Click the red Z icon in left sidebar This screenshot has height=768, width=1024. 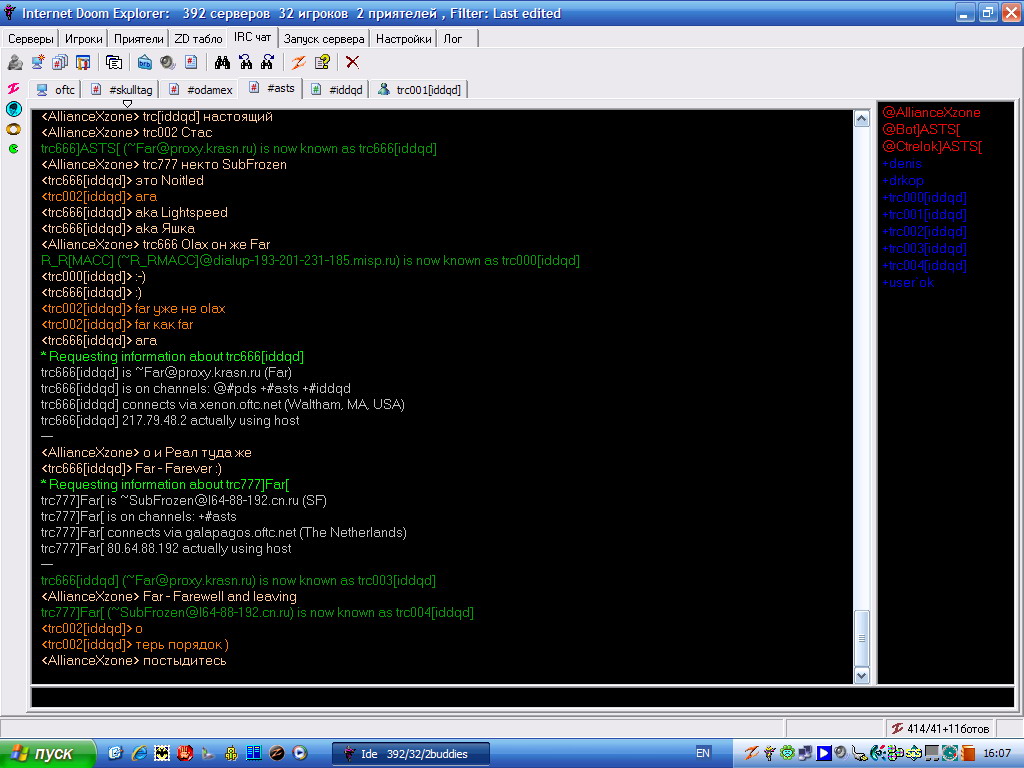[14, 89]
